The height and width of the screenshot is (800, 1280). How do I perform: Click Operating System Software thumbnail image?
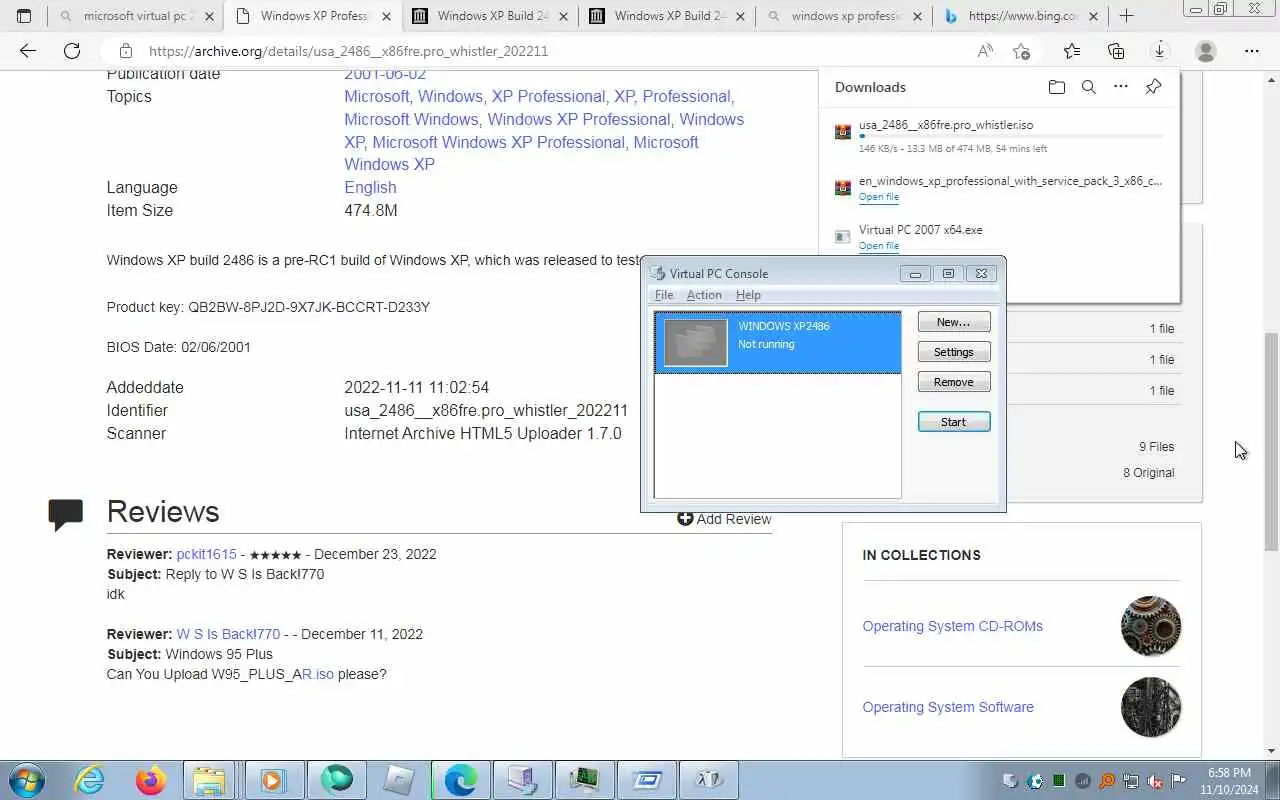[x=1151, y=707]
